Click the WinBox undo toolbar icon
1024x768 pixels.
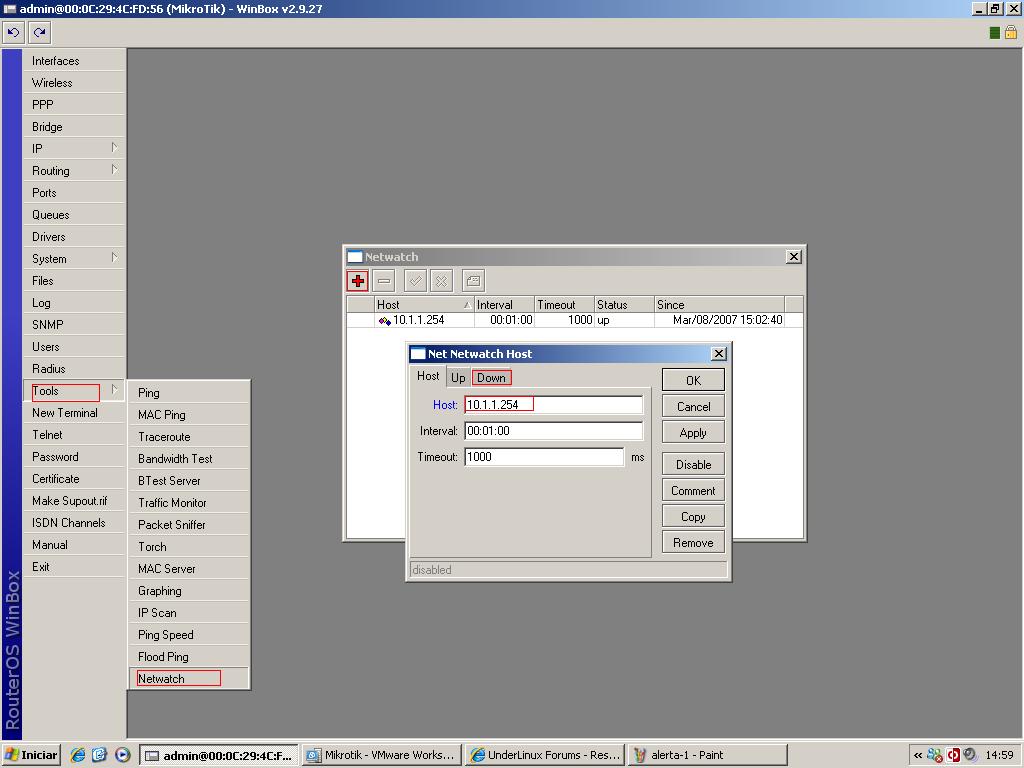(x=14, y=32)
